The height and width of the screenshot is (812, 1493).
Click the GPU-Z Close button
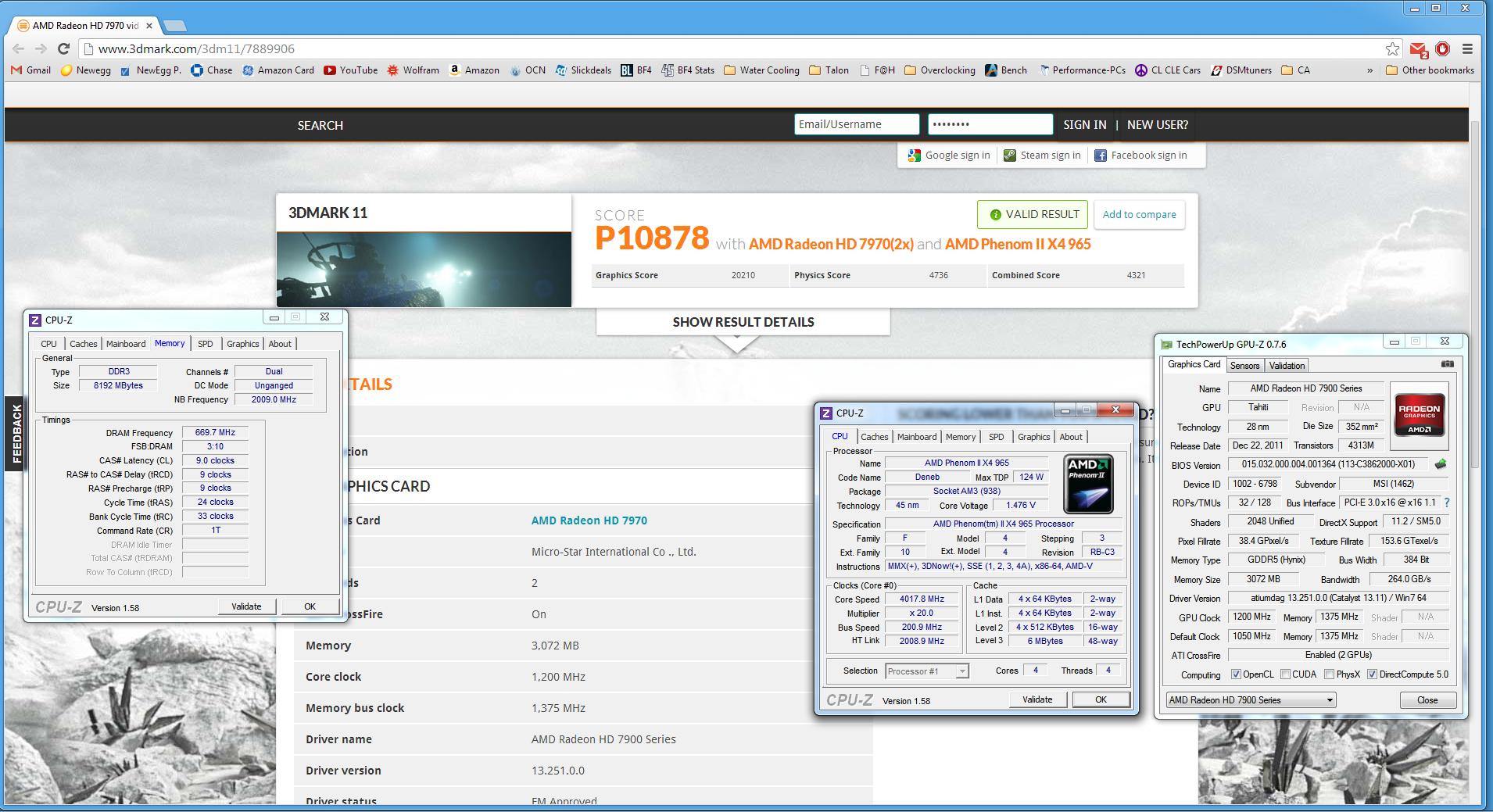click(1427, 700)
